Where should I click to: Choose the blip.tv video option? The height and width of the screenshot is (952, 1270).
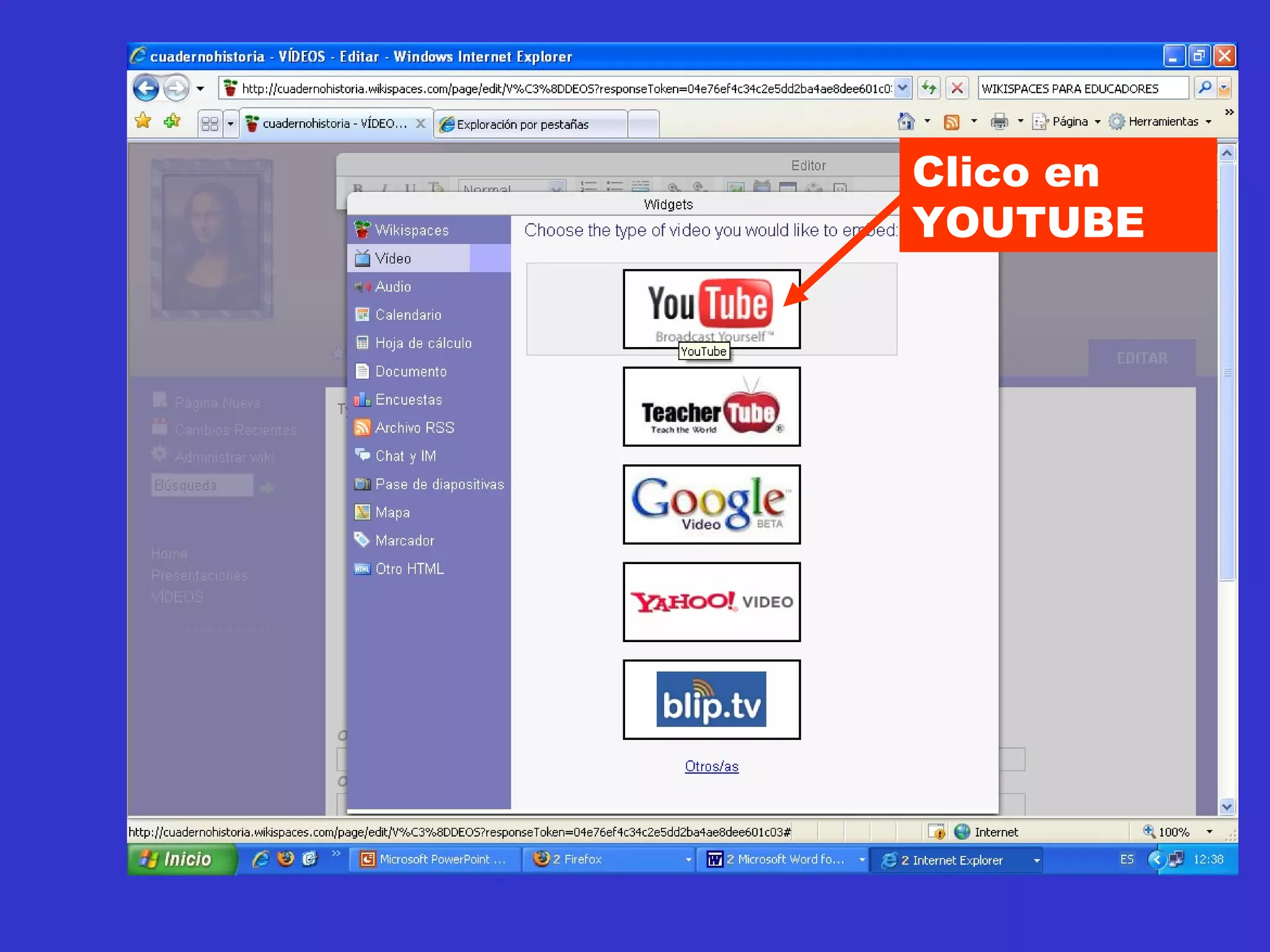[711, 700]
